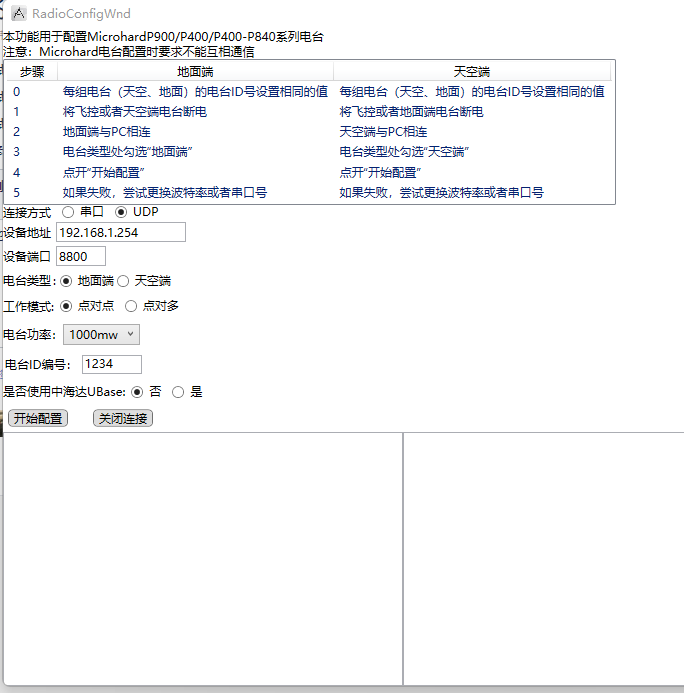Click cell '天空端与PC相连'
684x693 pixels.
point(383,132)
